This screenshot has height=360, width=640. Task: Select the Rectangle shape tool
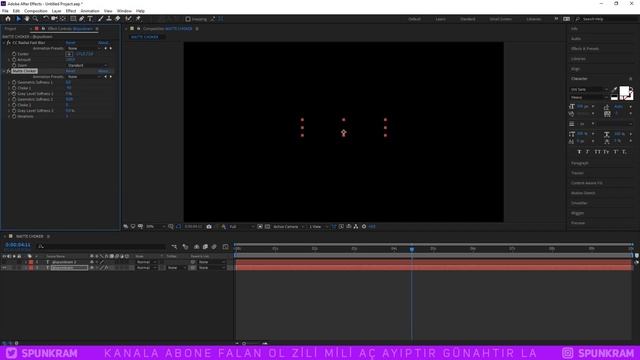[73, 19]
